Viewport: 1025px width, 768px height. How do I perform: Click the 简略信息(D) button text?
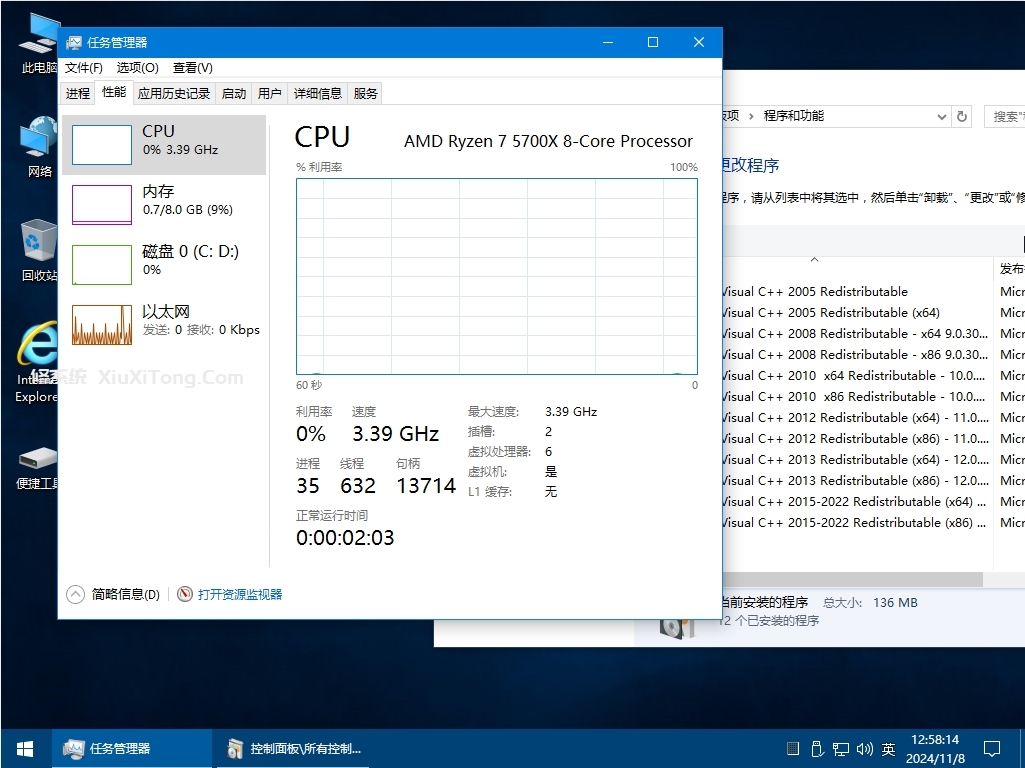click(126, 594)
